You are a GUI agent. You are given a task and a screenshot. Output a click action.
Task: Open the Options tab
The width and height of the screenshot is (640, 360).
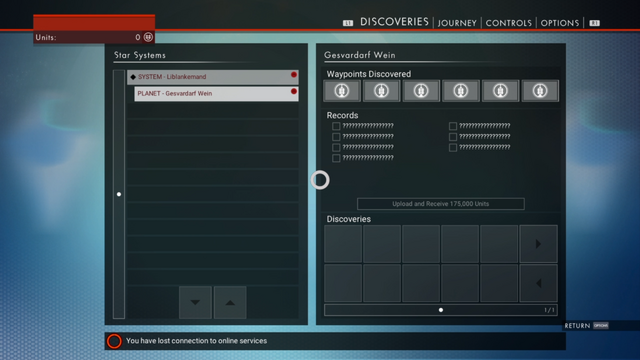tap(560, 23)
